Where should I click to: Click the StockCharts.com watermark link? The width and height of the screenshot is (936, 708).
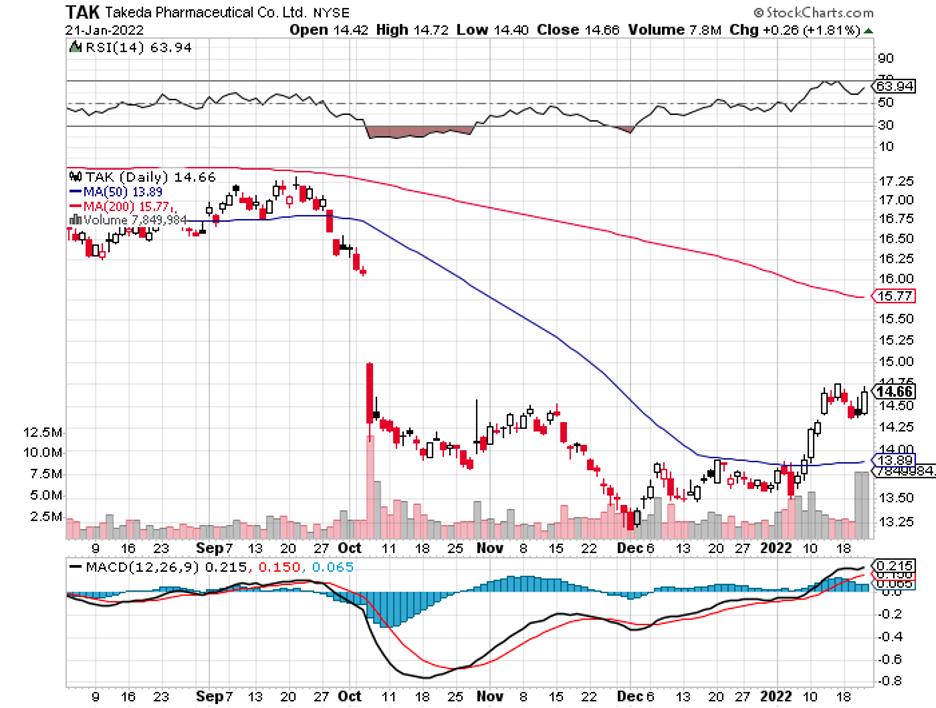pyautogui.click(x=820, y=13)
